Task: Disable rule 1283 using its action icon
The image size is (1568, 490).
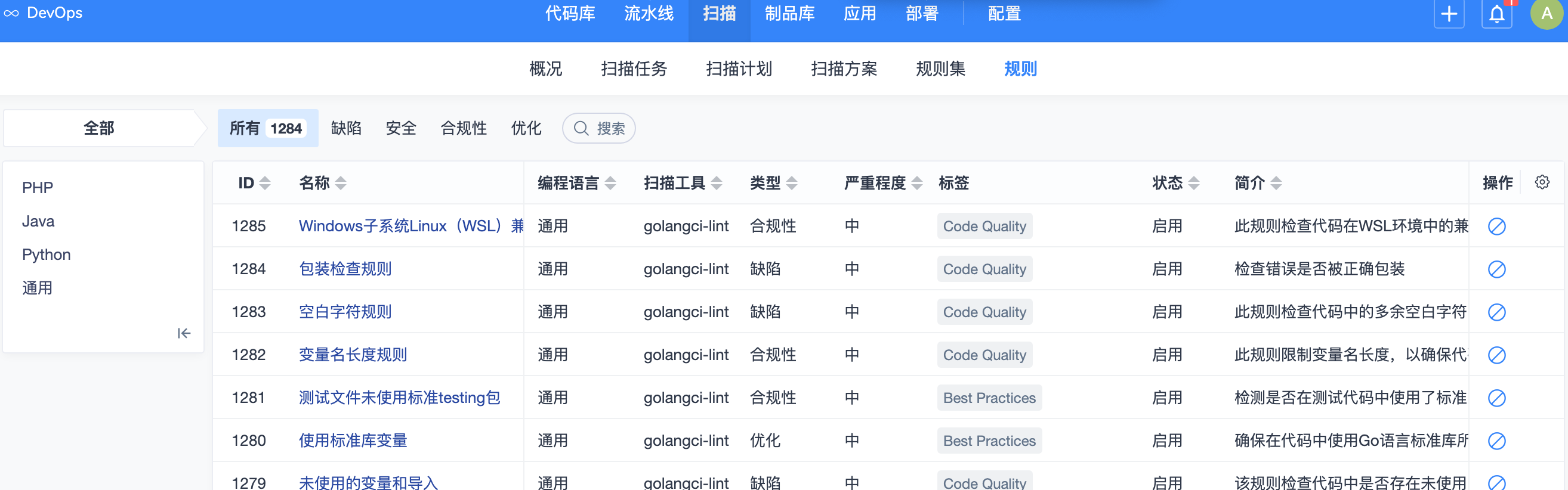Action: click(x=1496, y=312)
